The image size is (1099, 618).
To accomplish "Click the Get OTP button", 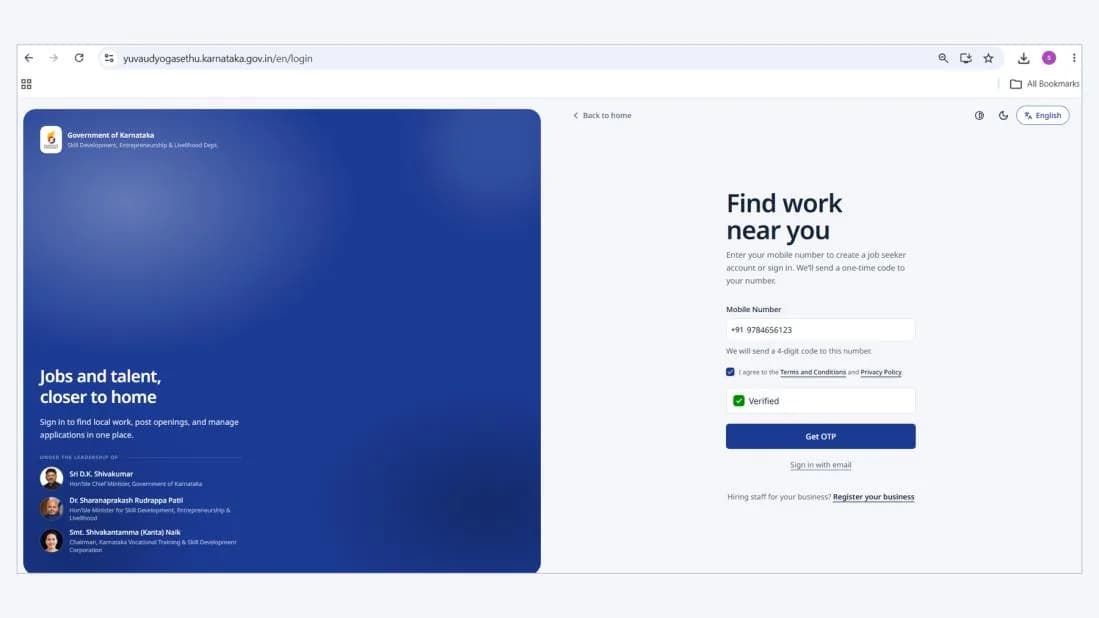I will pos(821,437).
